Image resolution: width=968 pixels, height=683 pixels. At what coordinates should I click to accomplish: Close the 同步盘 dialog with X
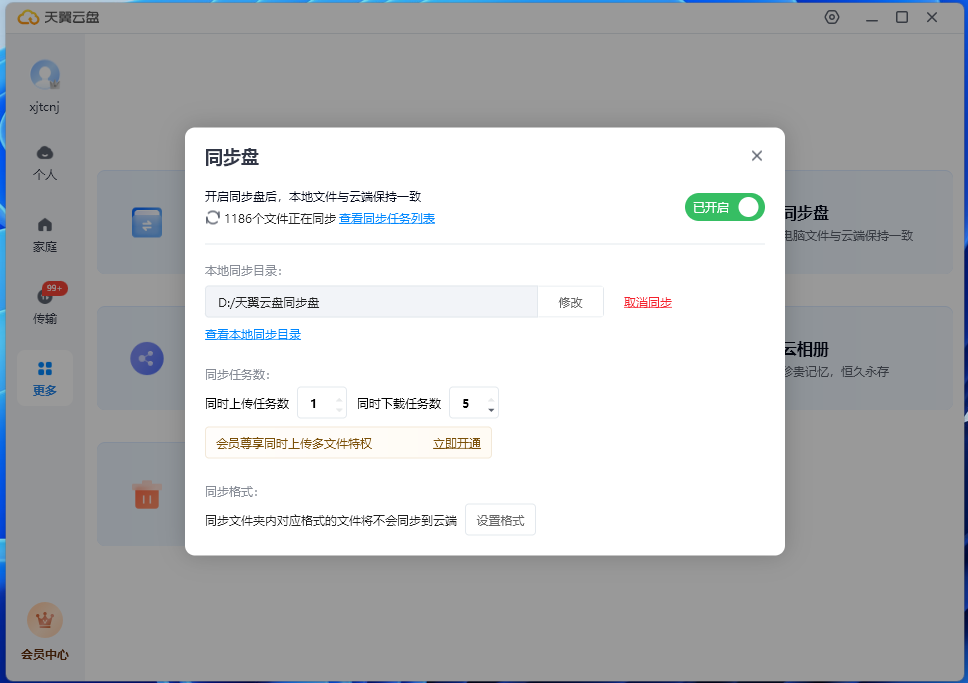point(757,156)
